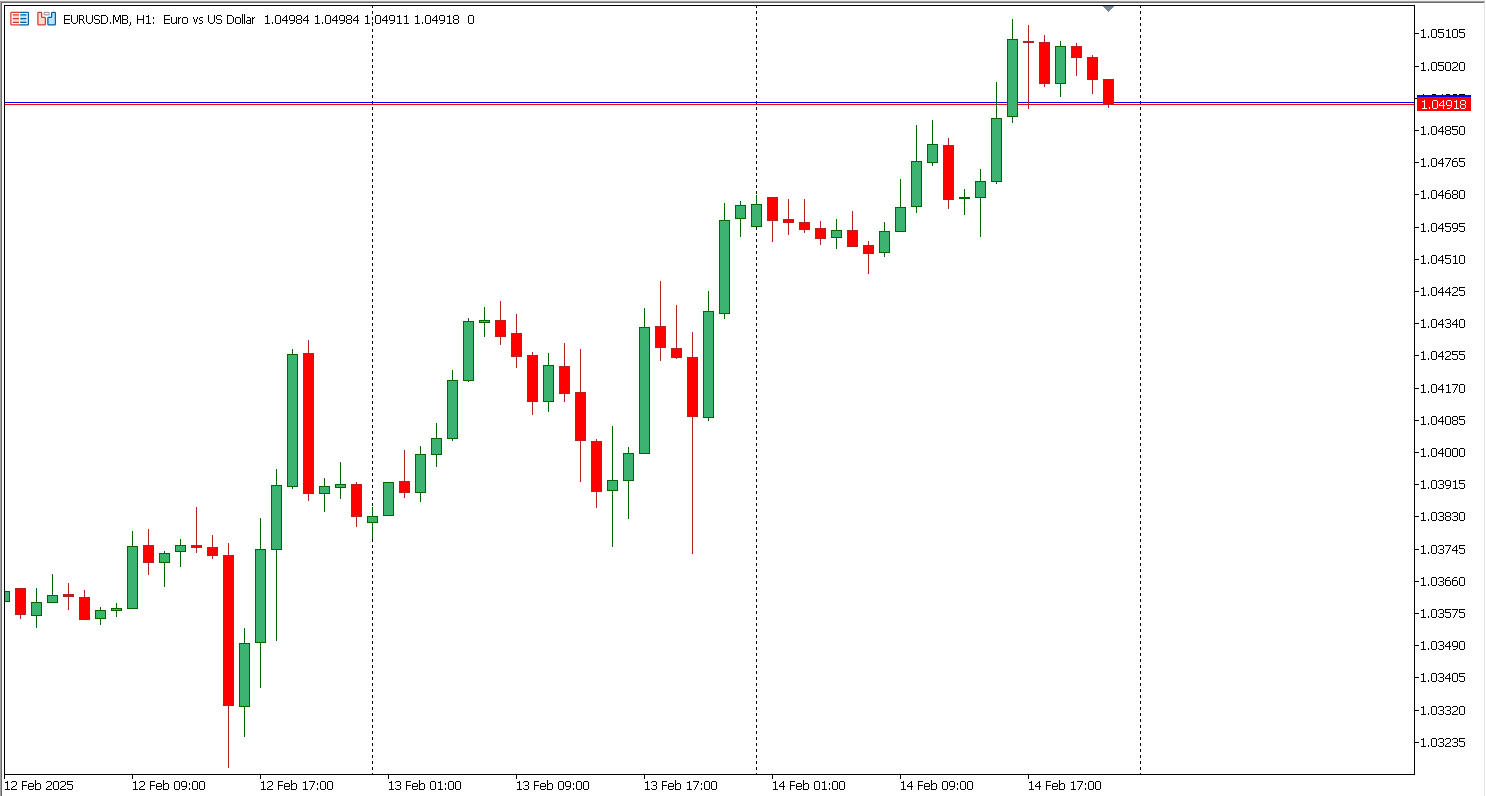Screen dimensions: 1486x796
Task: Click the horizontal bid price line
Action: point(600,104)
